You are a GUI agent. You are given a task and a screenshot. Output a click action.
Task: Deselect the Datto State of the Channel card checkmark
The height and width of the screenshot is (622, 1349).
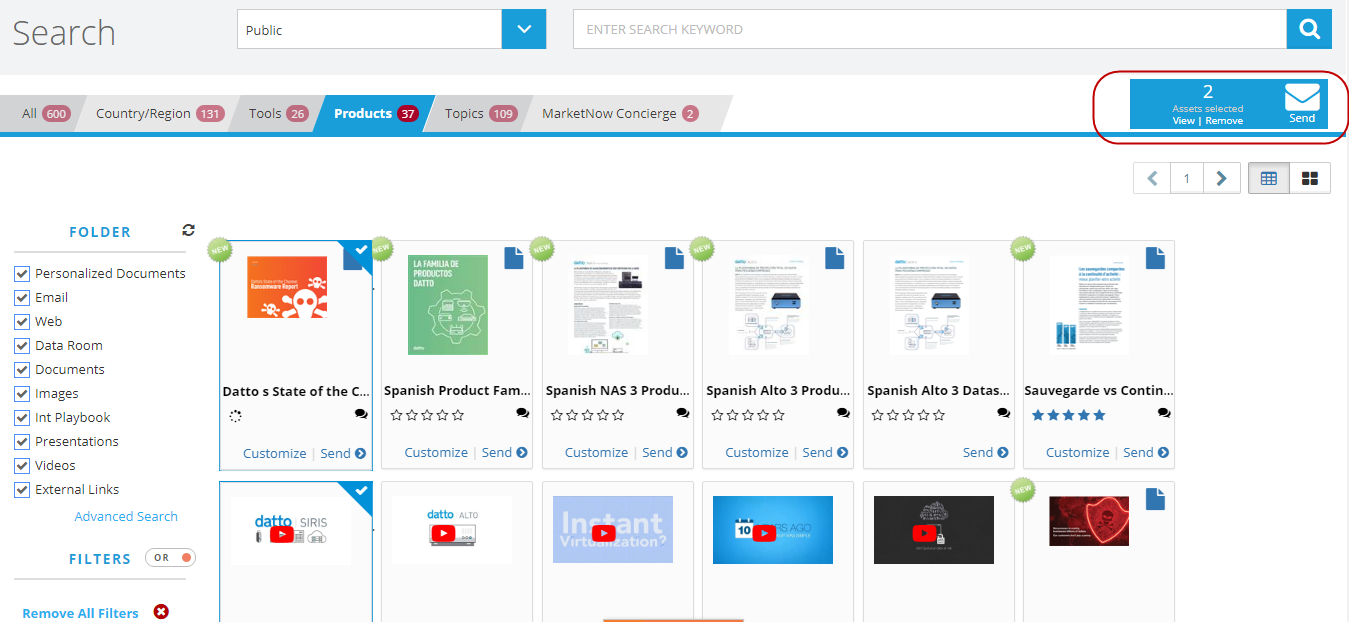tap(360, 250)
